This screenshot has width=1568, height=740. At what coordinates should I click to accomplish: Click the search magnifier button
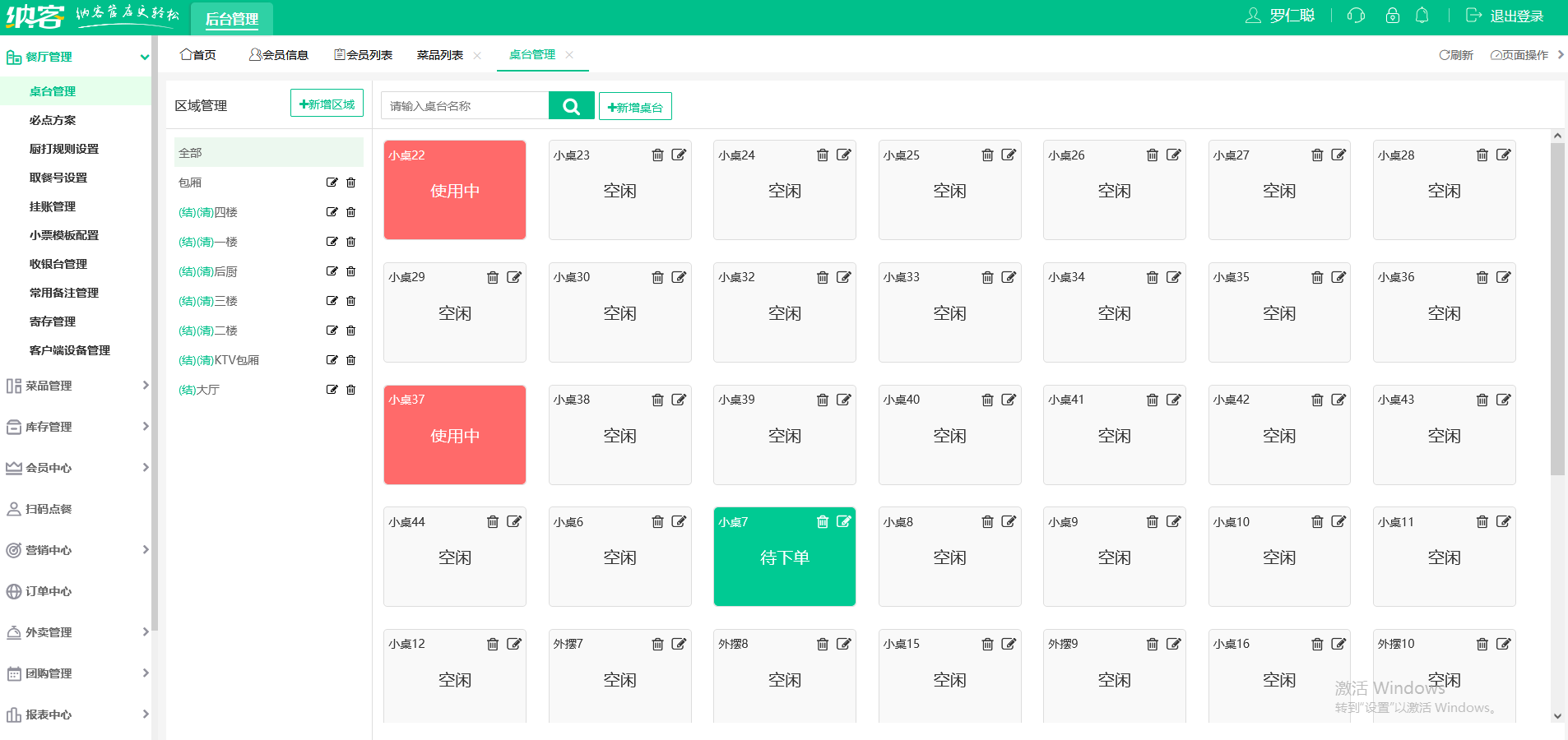(571, 106)
